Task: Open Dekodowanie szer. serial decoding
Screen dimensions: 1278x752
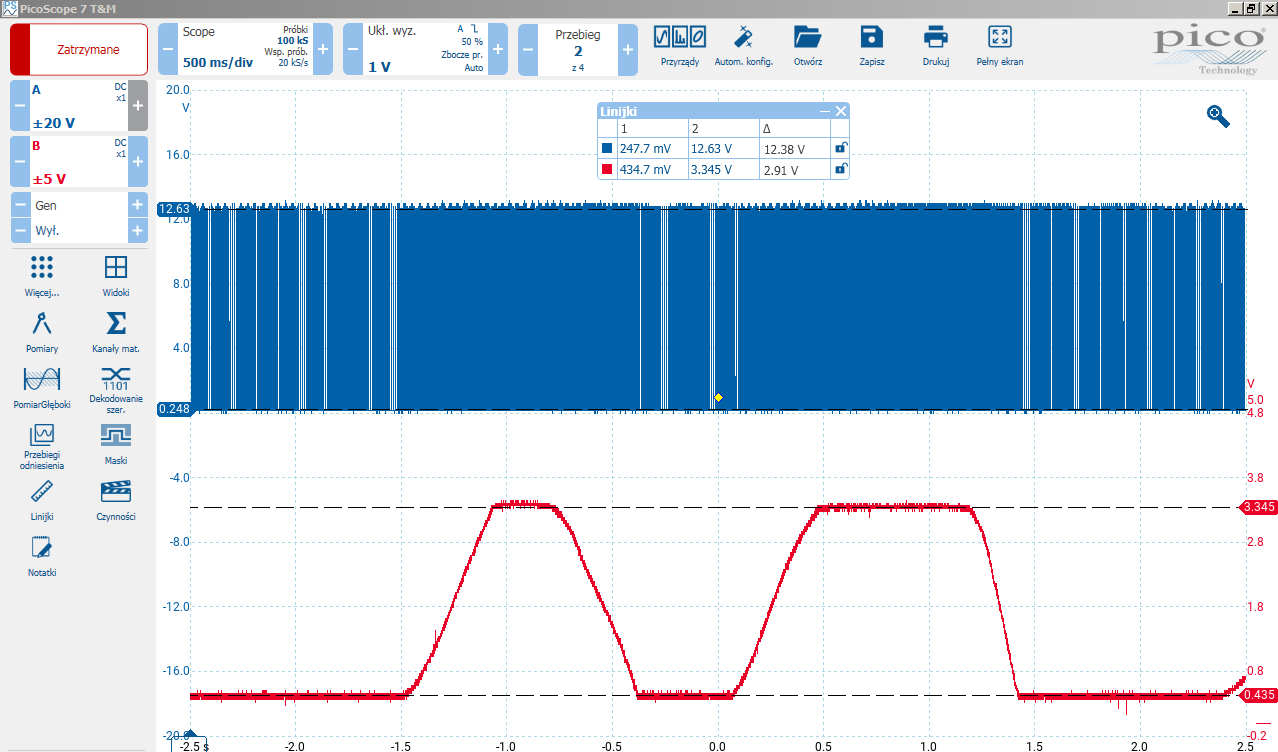Action: (116, 391)
